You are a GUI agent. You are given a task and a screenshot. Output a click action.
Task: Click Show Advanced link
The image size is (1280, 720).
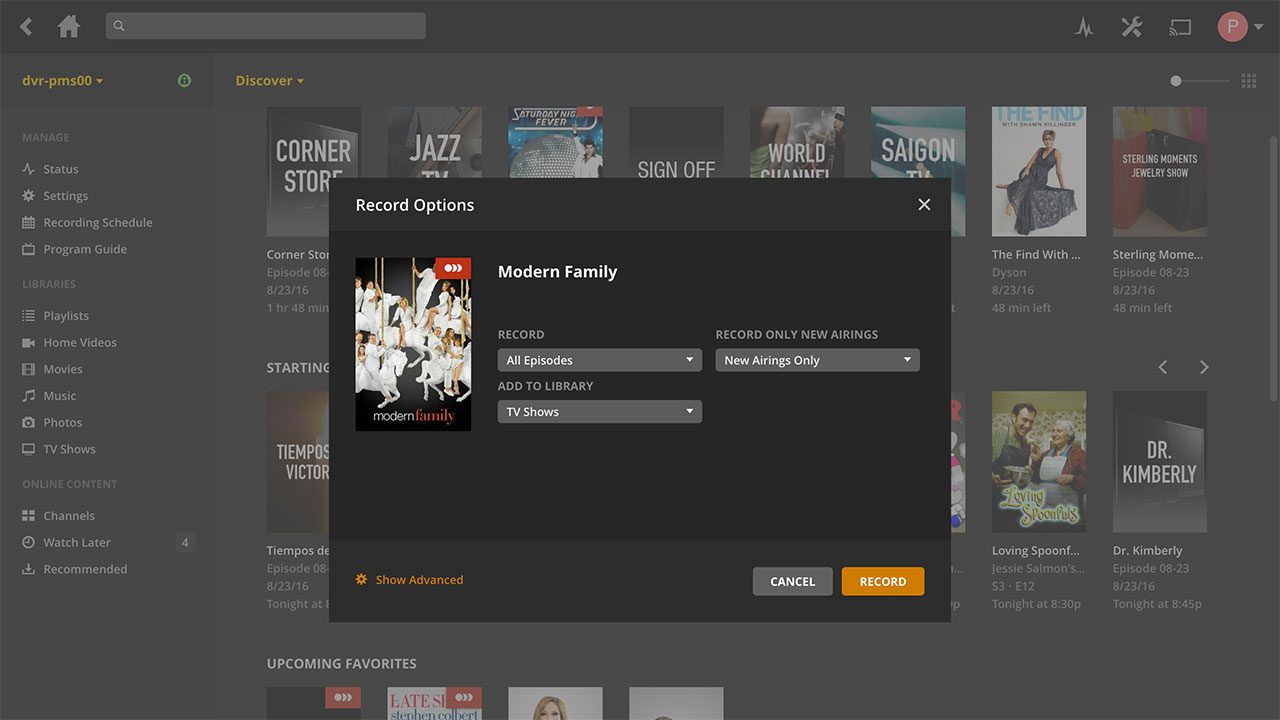click(419, 580)
